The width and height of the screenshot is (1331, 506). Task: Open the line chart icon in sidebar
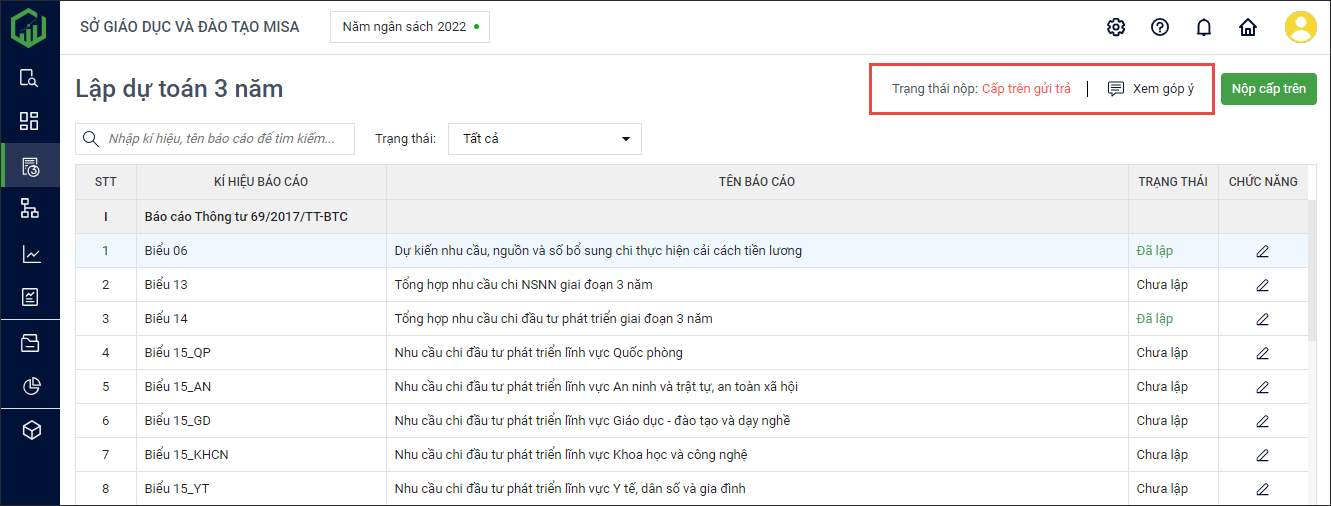point(30,254)
